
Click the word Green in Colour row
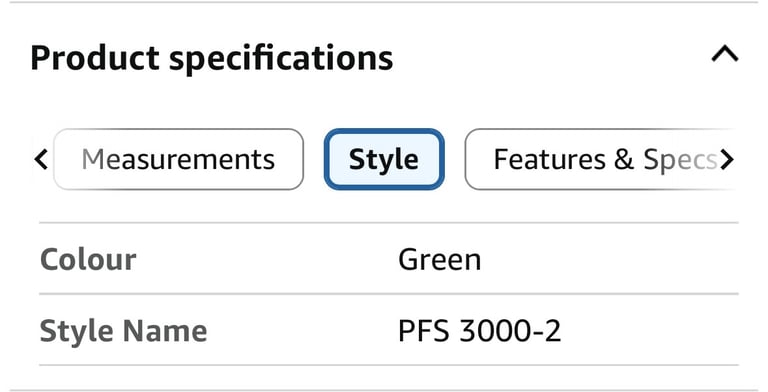(x=439, y=259)
